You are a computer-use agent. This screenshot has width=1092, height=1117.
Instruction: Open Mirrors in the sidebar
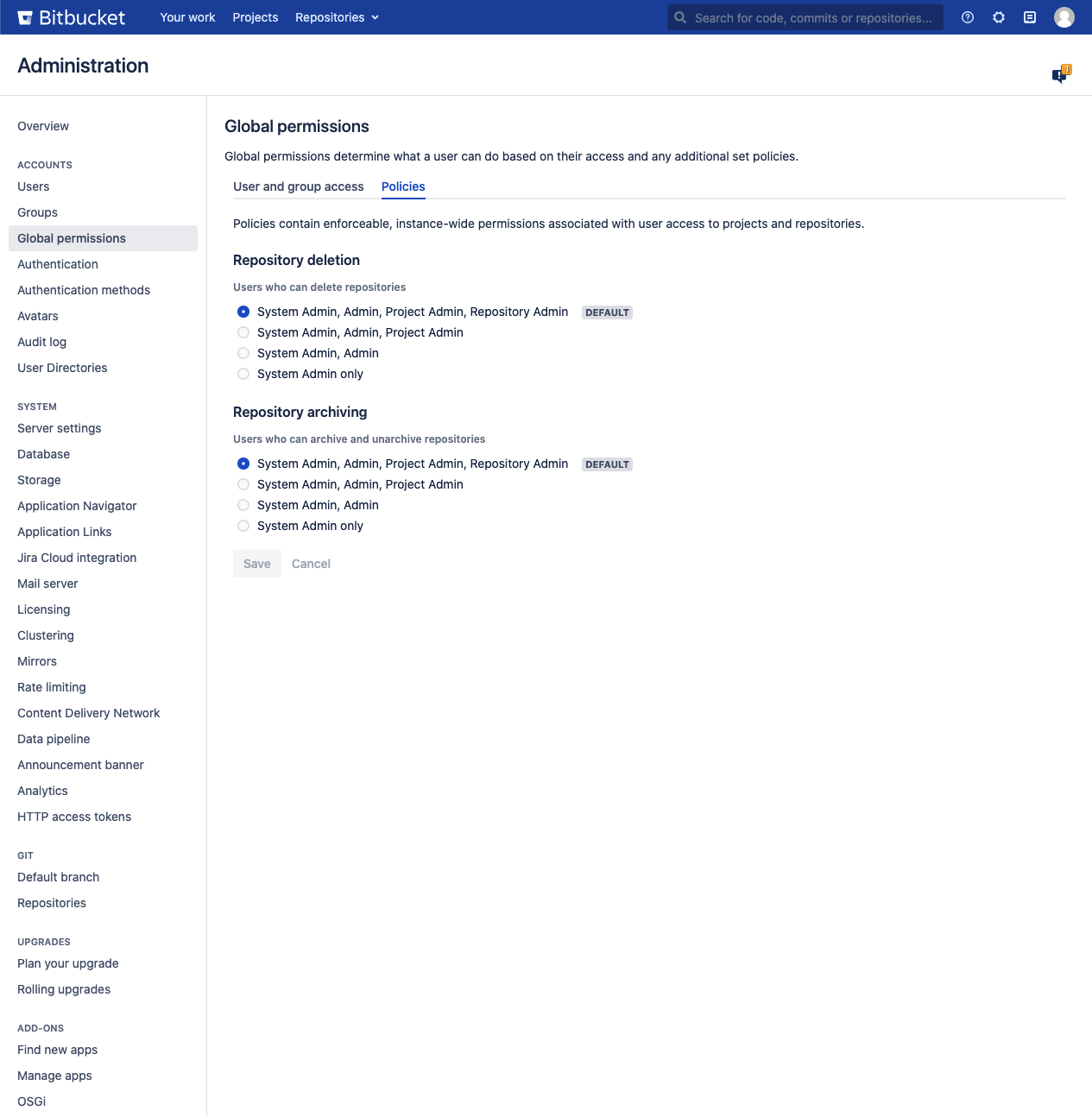pyautogui.click(x=37, y=661)
